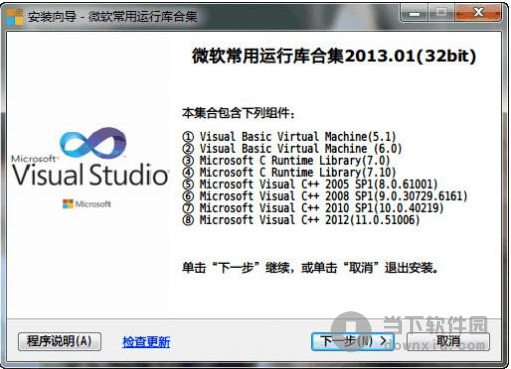The height and width of the screenshot is (369, 511).
Task: Click the Visual Studio infinity logo
Action: point(93,142)
